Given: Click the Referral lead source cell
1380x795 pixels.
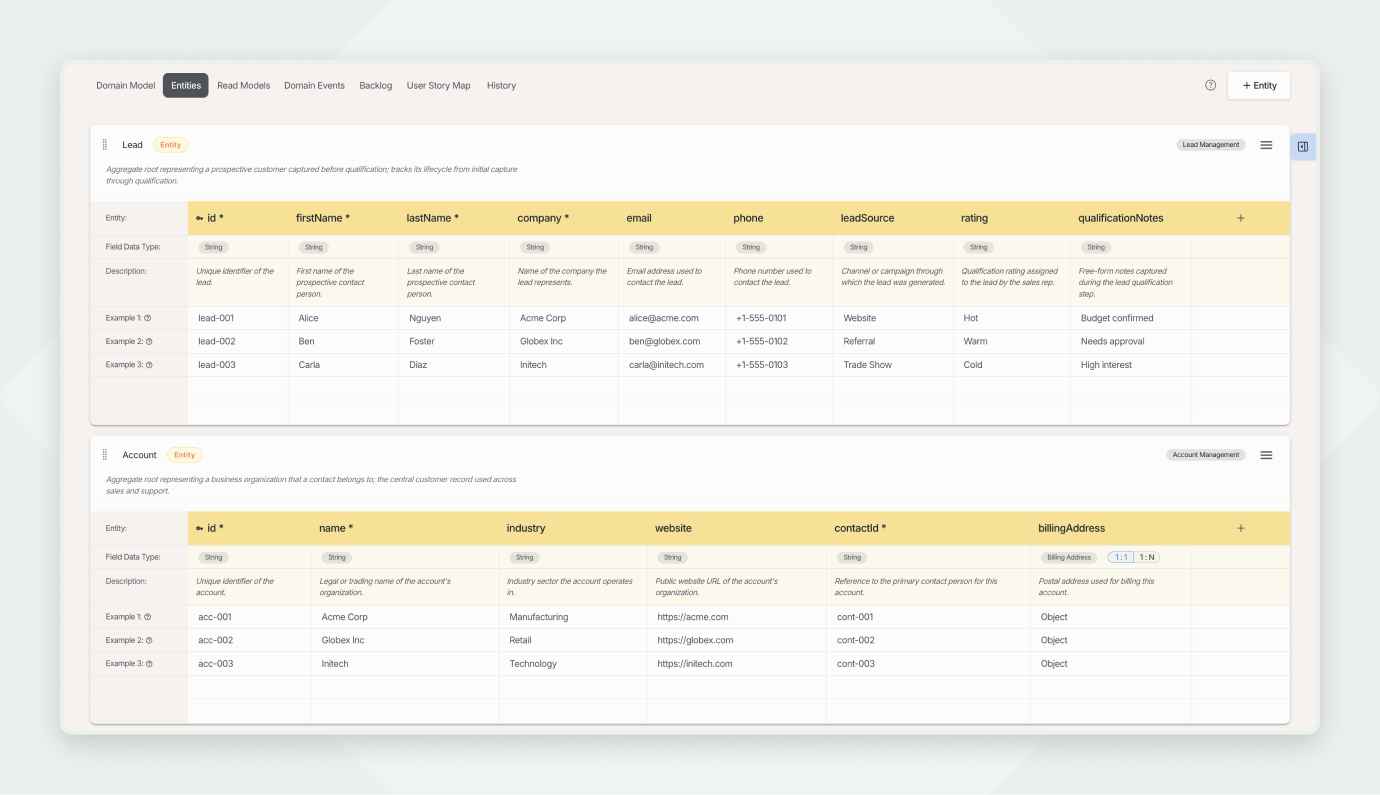Looking at the screenshot, I should [893, 342].
